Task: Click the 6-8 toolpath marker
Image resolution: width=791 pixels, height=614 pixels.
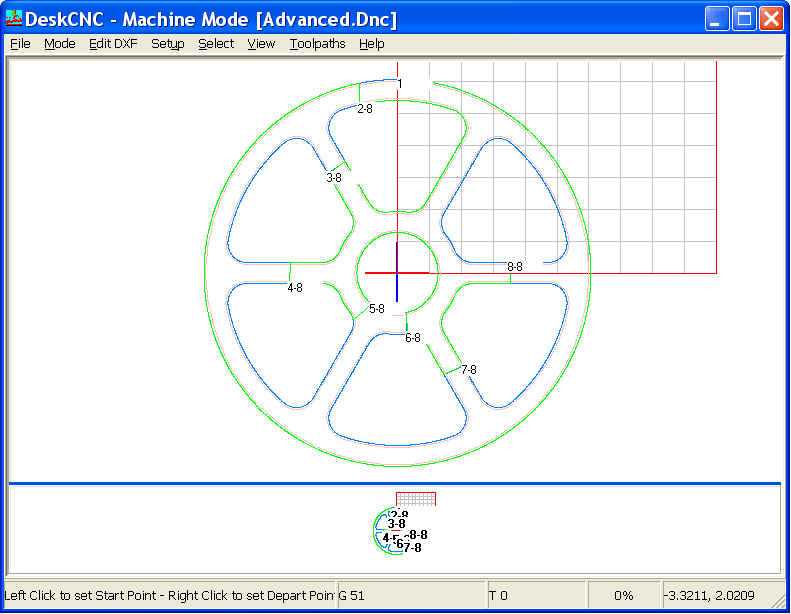Action: 413,338
